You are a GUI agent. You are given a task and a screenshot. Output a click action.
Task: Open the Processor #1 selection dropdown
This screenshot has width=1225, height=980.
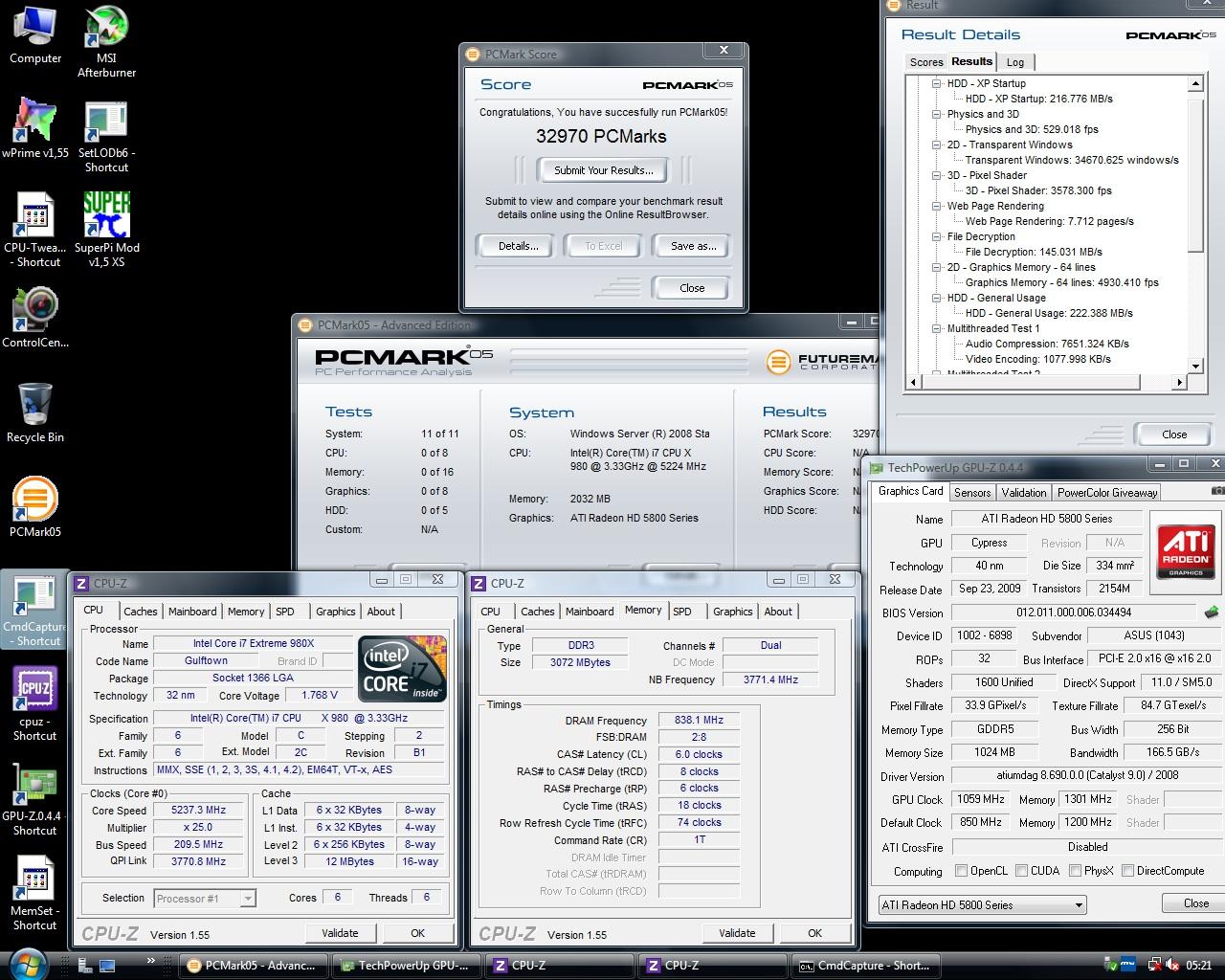point(204,898)
